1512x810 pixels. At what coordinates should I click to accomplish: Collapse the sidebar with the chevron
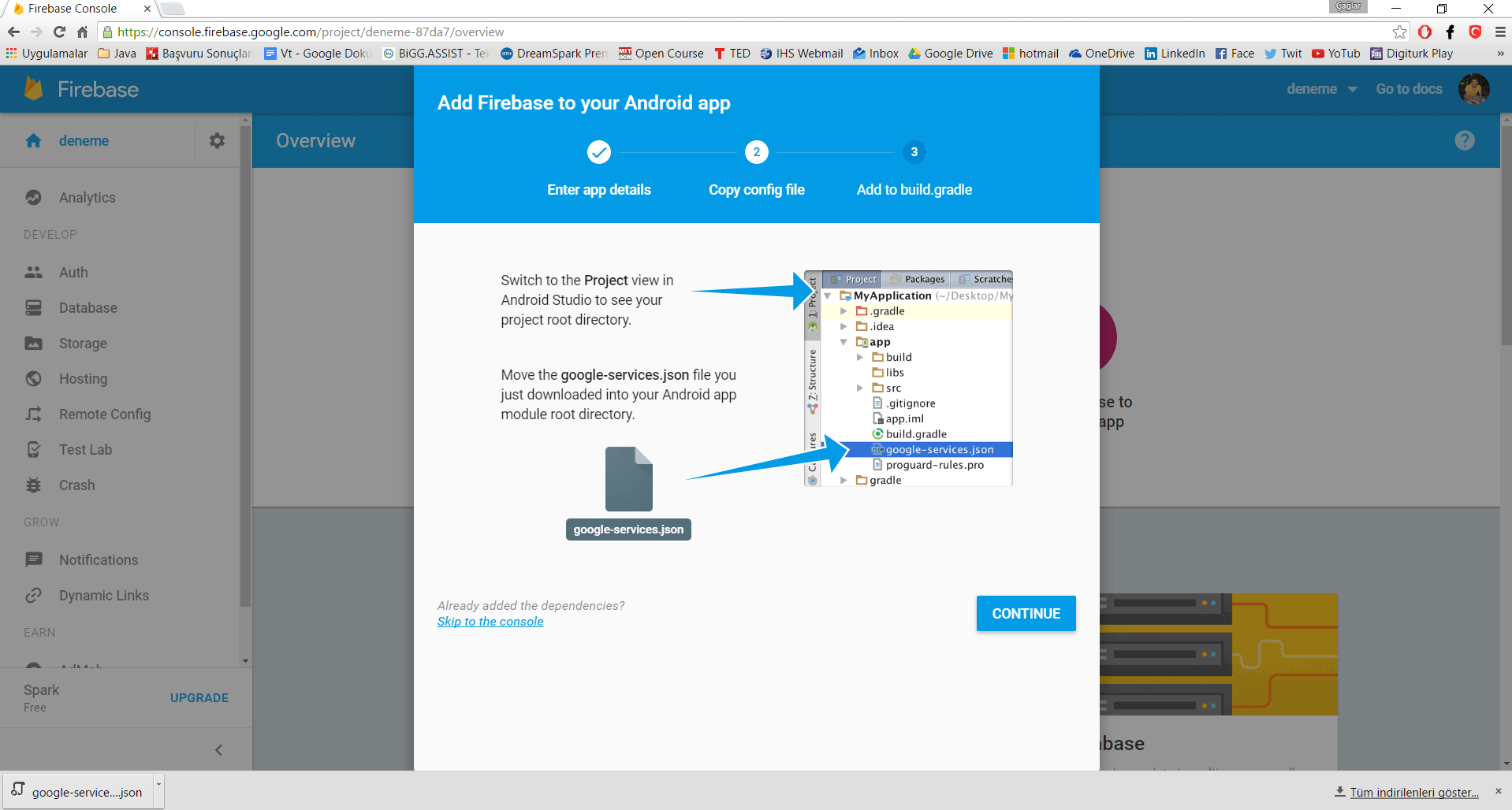pos(218,750)
